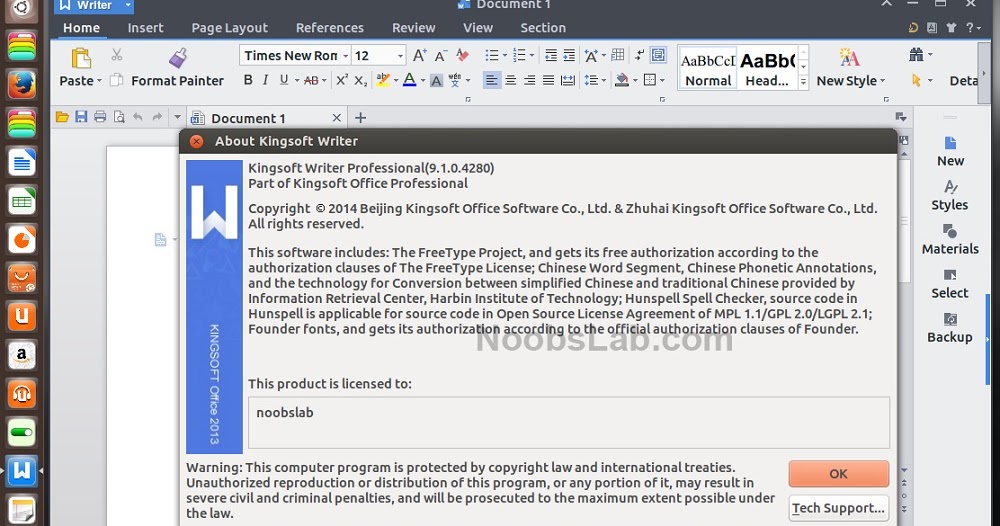
Task: Click the skin T-shirt icon in title bar
Action: point(951,27)
